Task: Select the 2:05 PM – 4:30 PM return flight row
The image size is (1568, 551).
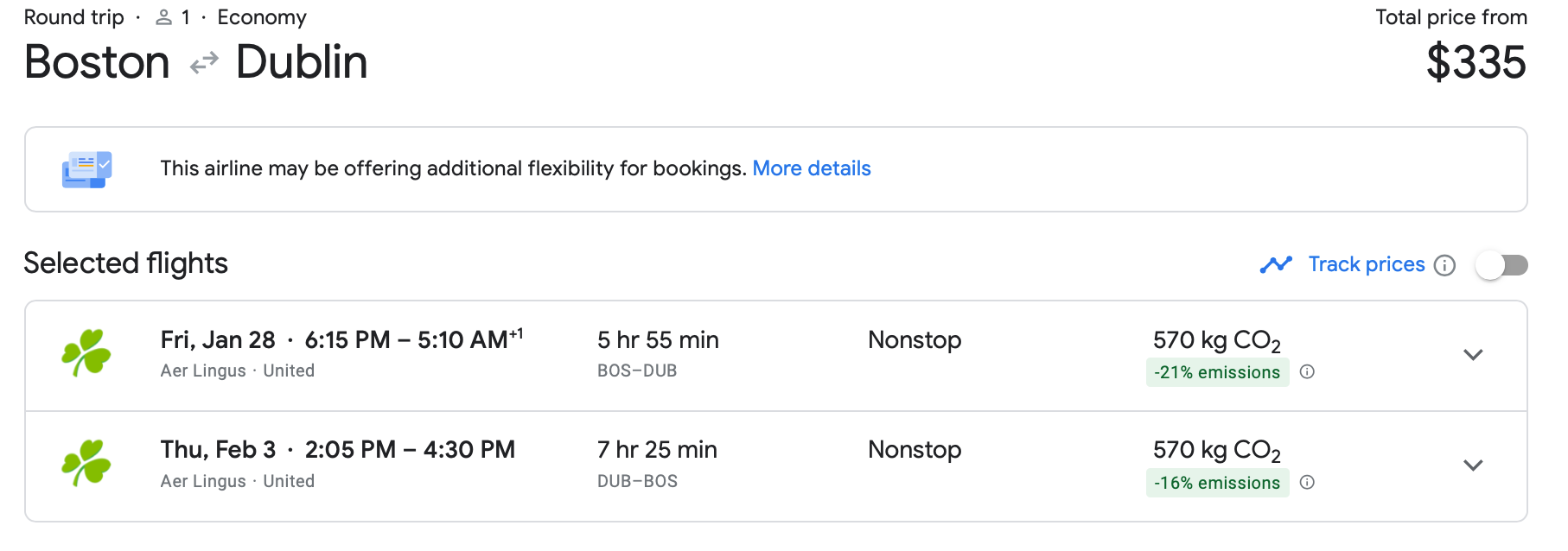Action: pyautogui.click(x=410, y=450)
